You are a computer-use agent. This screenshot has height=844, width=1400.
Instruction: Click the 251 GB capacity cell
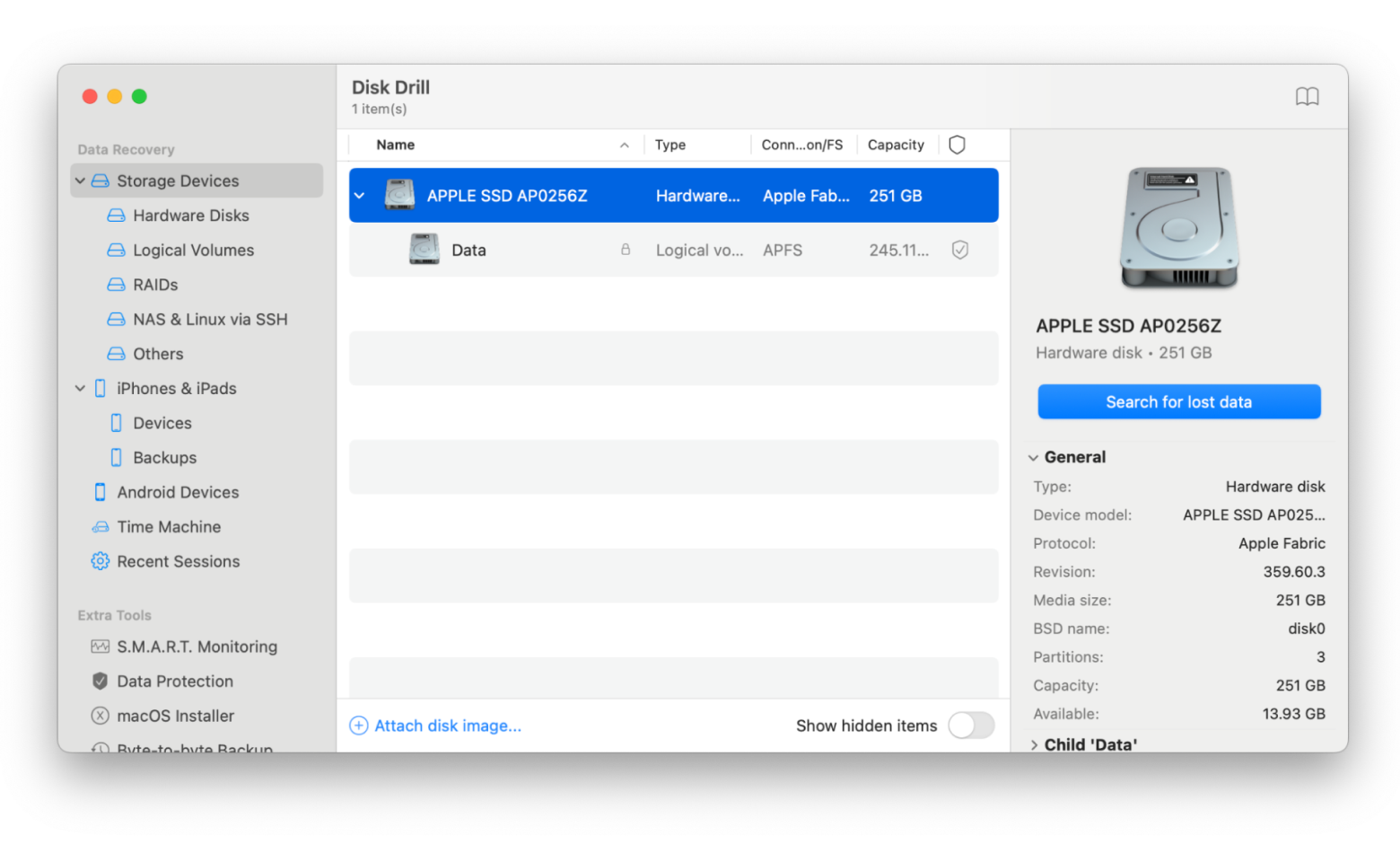coord(895,196)
